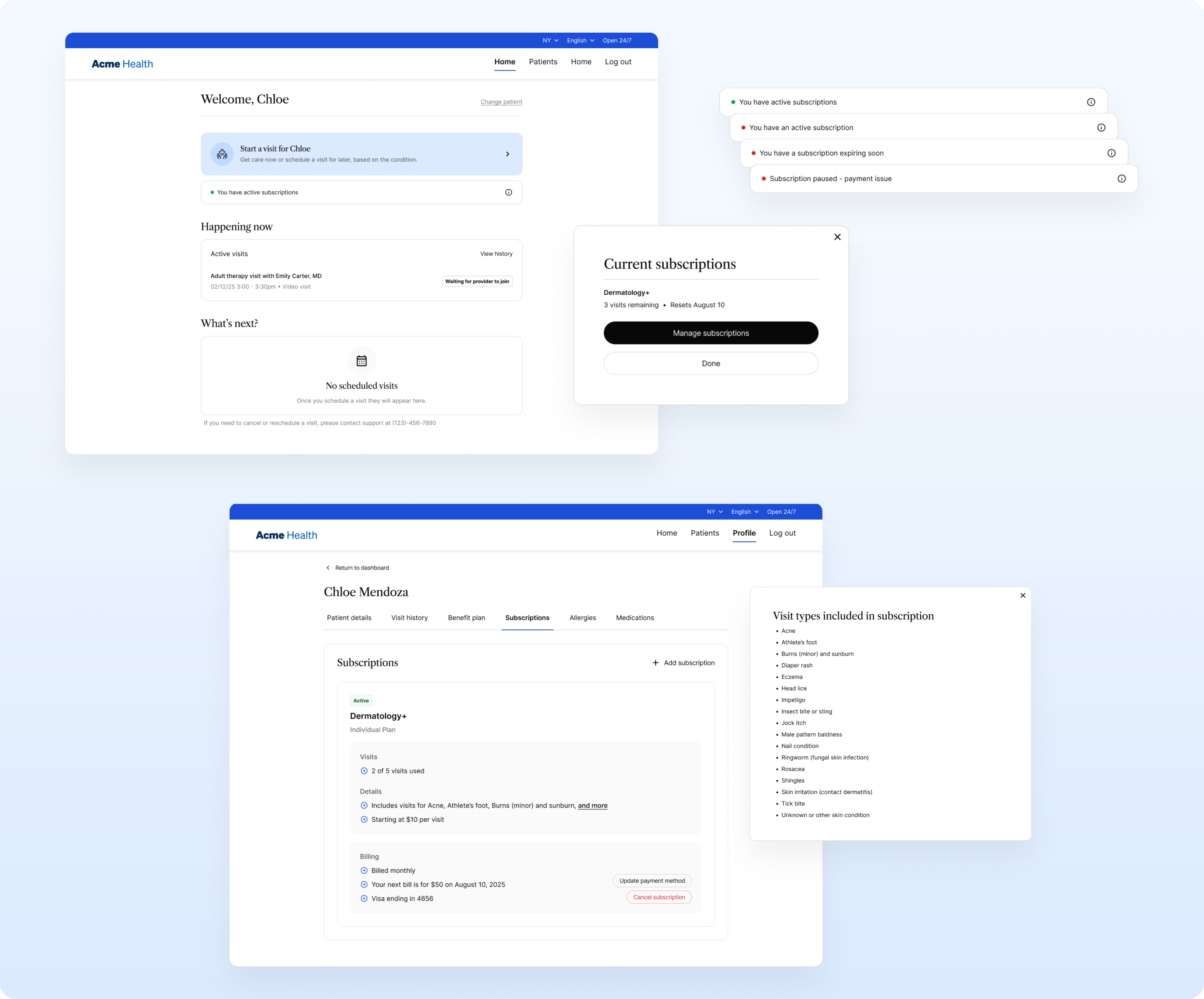
Task: Click Acme Health logo in profile window
Action: tap(286, 535)
